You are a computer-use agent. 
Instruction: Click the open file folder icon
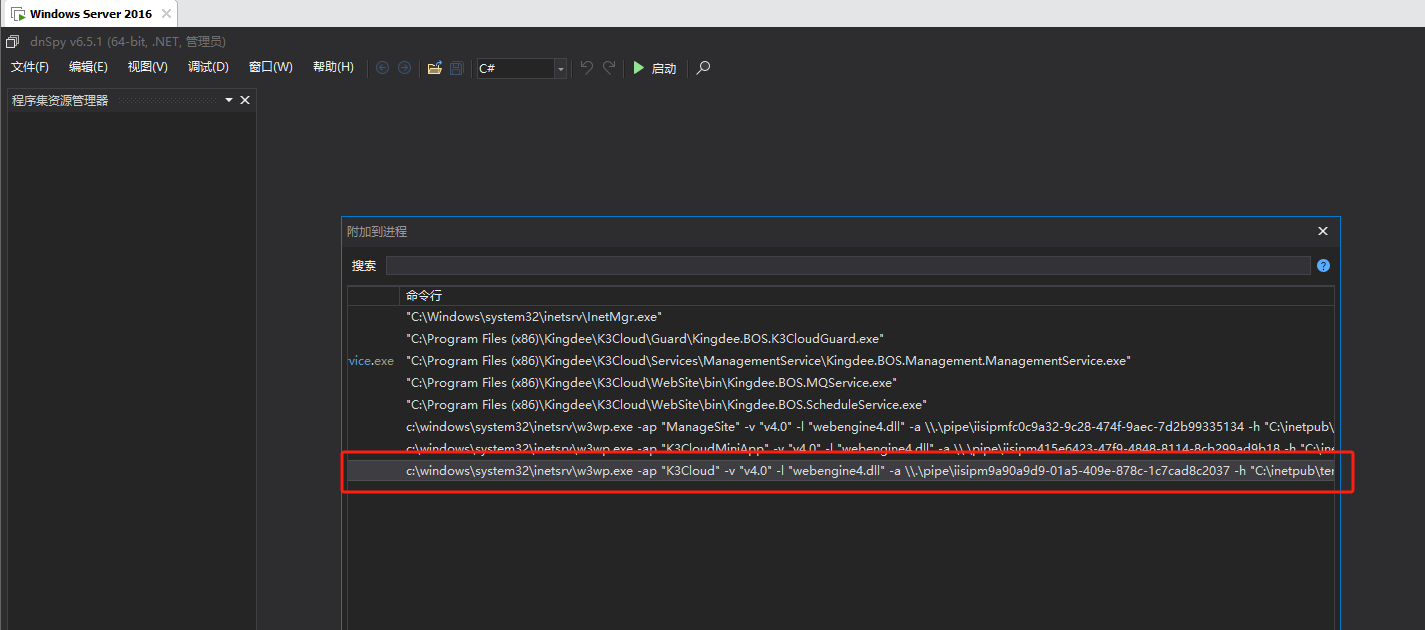(434, 68)
